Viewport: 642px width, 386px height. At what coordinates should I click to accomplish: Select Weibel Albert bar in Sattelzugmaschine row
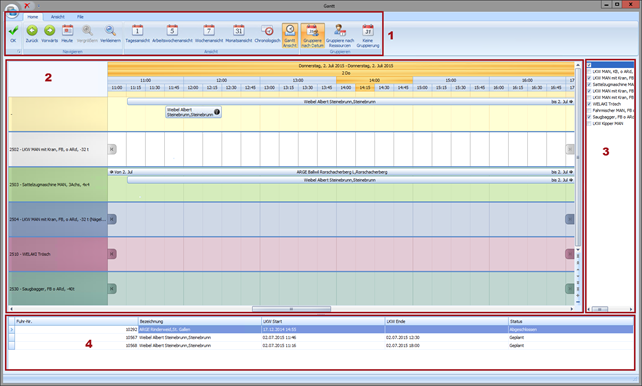click(350, 180)
